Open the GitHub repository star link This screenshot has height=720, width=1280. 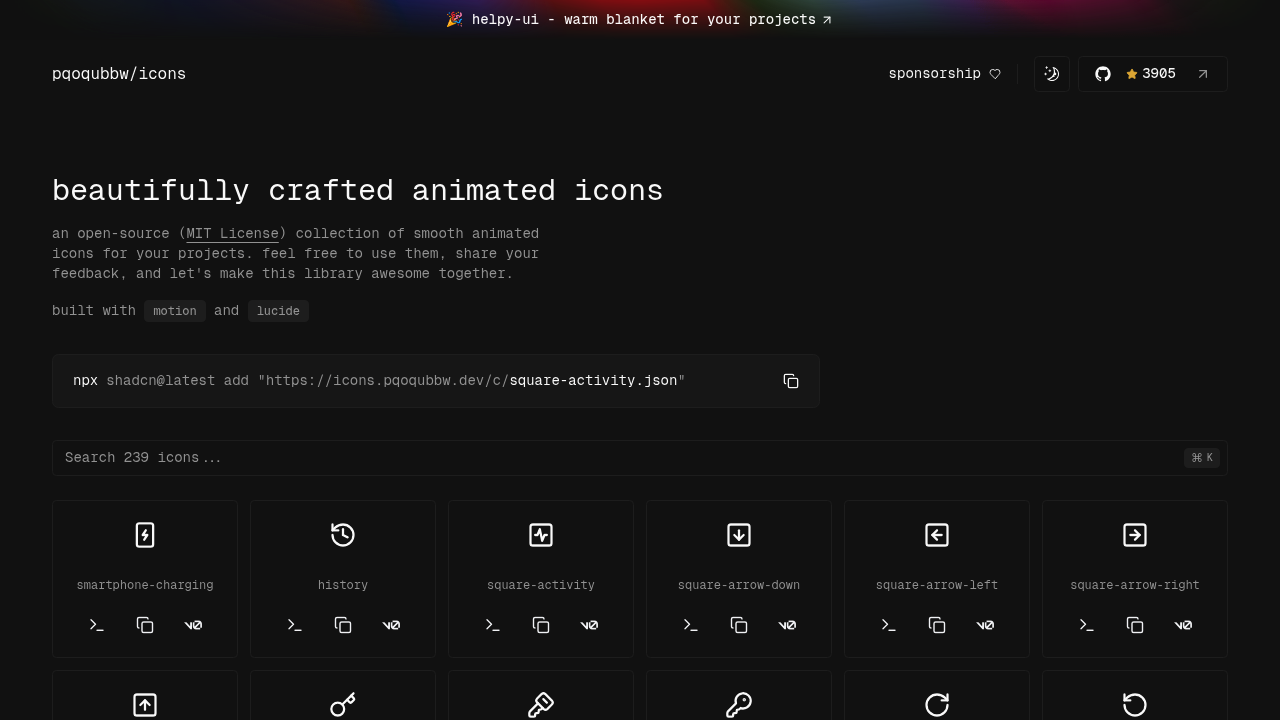click(x=1152, y=74)
